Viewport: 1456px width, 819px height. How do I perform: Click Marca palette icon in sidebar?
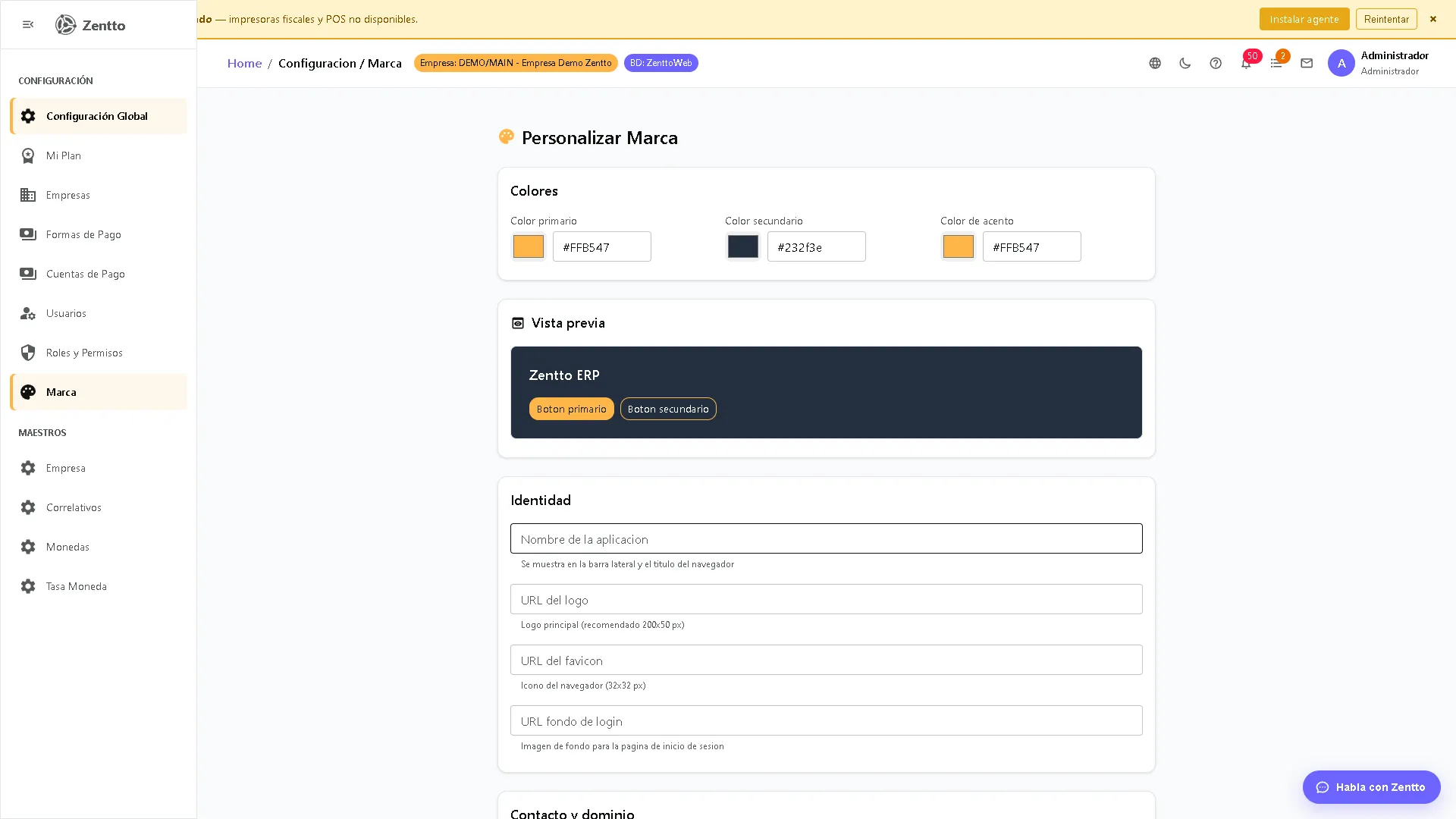28,392
